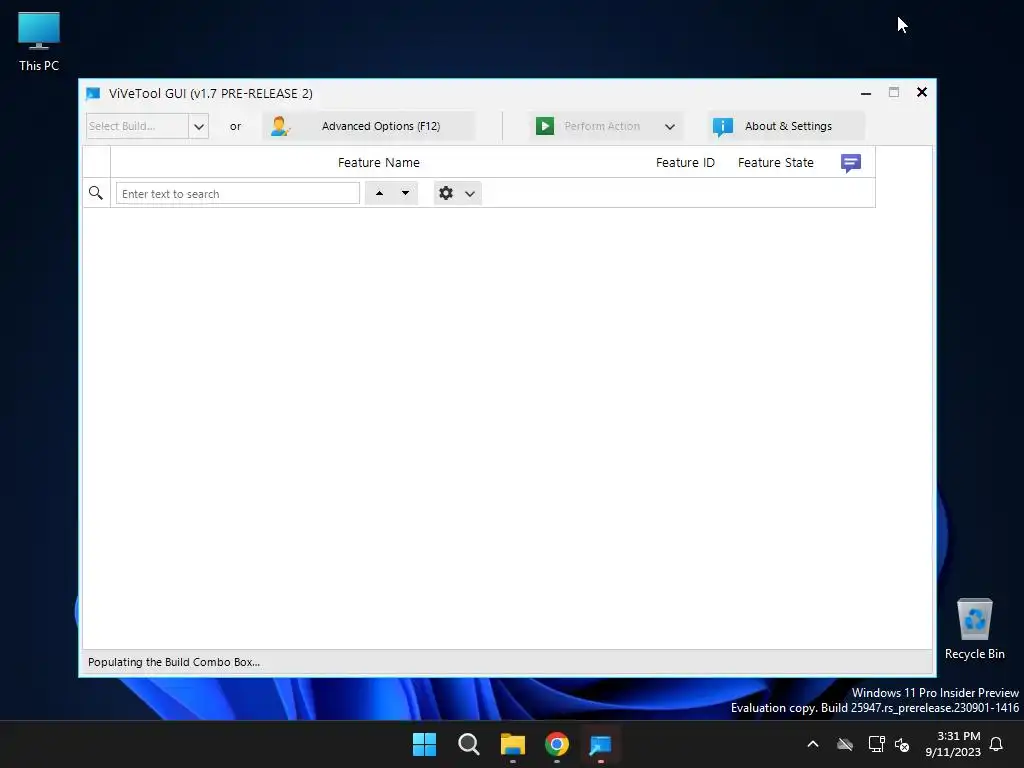Open Advanced Options (F12)
Image resolution: width=1024 pixels, height=768 pixels.
[369, 126]
